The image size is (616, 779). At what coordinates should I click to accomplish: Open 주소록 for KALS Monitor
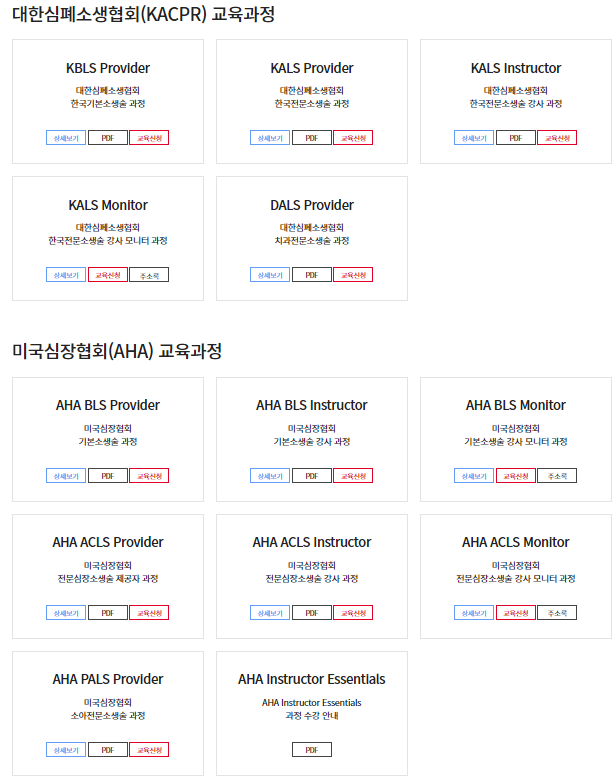tap(149, 275)
